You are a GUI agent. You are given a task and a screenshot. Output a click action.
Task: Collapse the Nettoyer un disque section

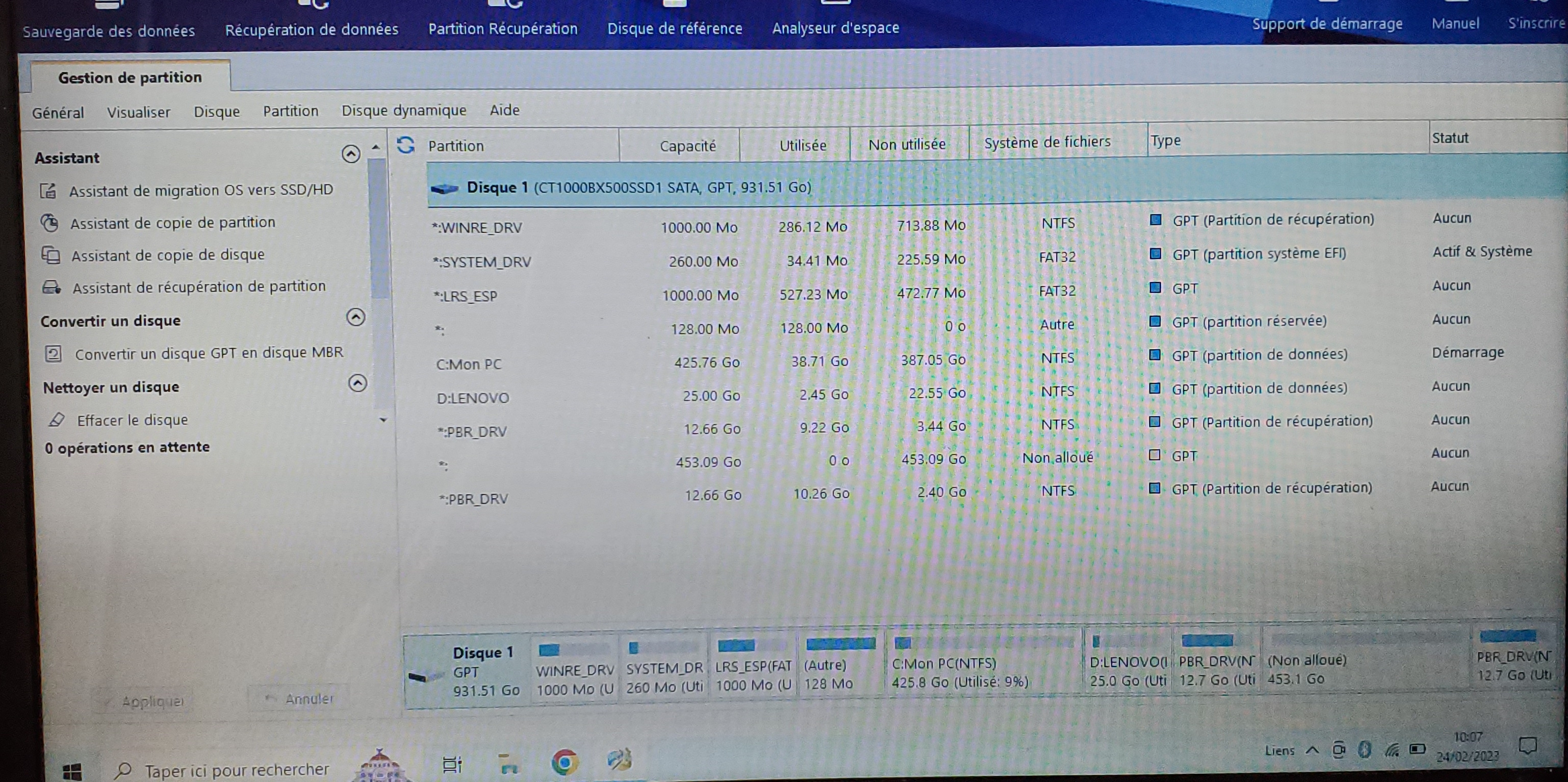point(357,383)
